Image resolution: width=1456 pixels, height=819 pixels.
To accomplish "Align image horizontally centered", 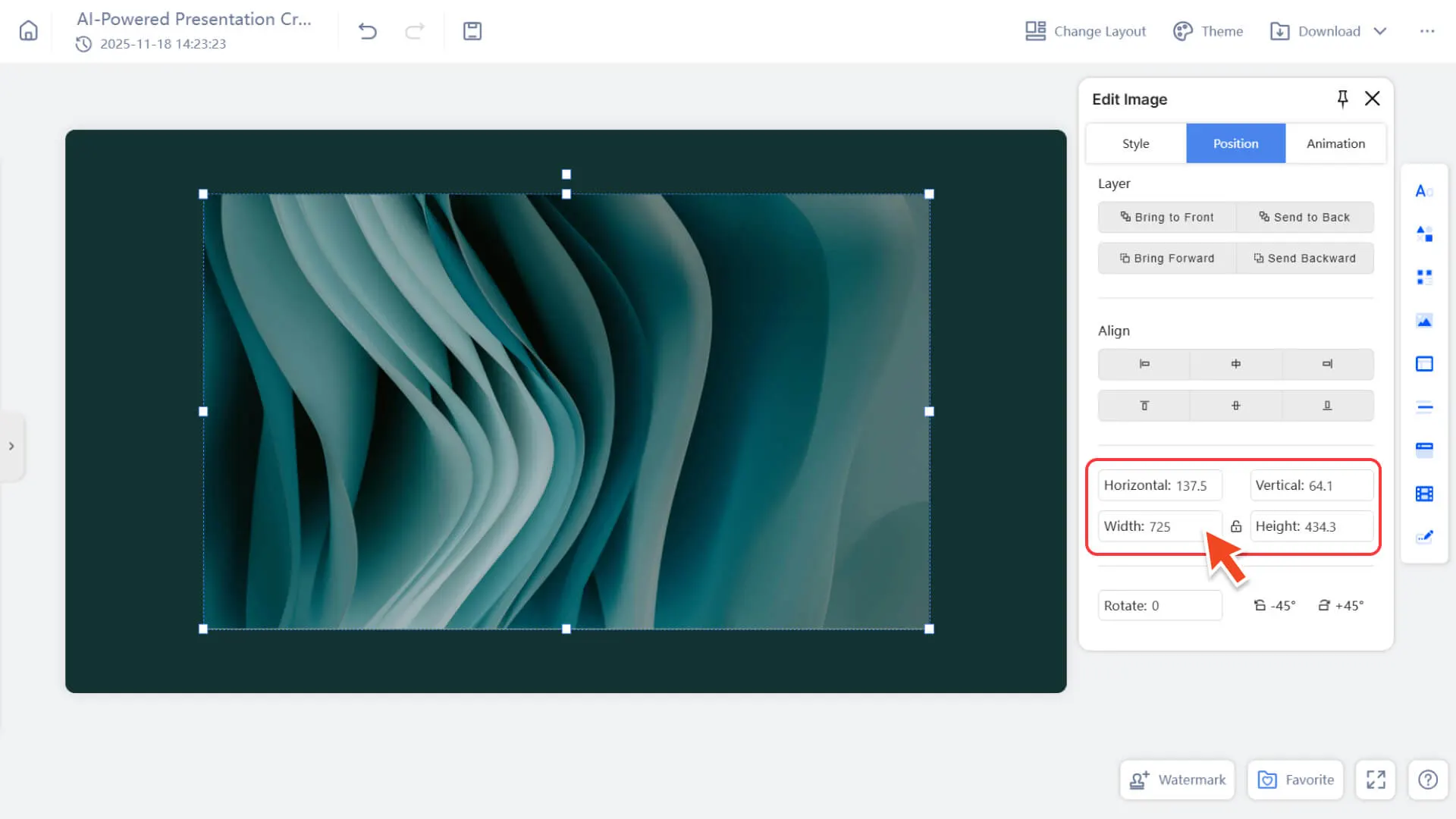I will coord(1236,364).
